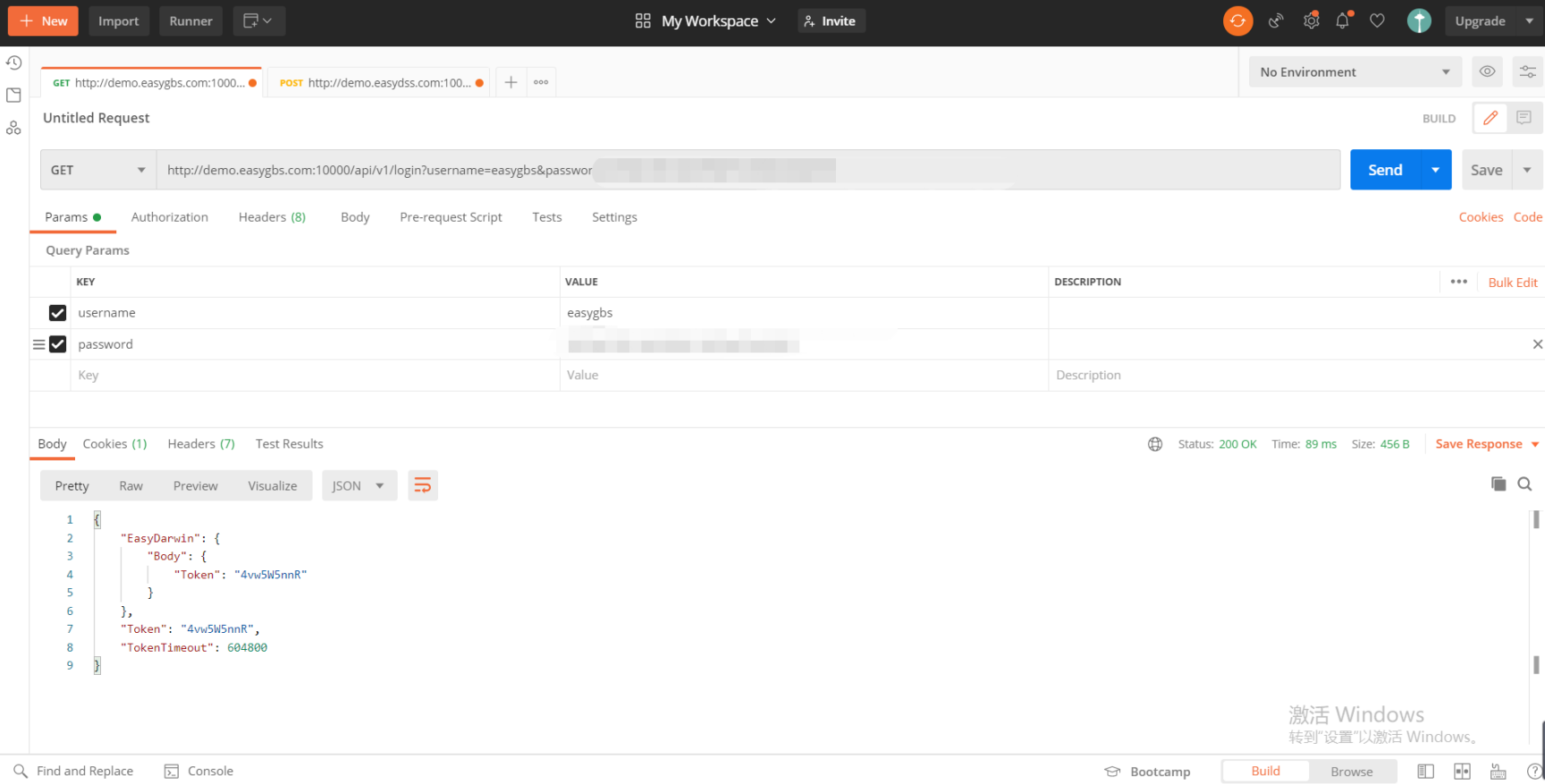Open the GET method dropdown

pyautogui.click(x=98, y=170)
